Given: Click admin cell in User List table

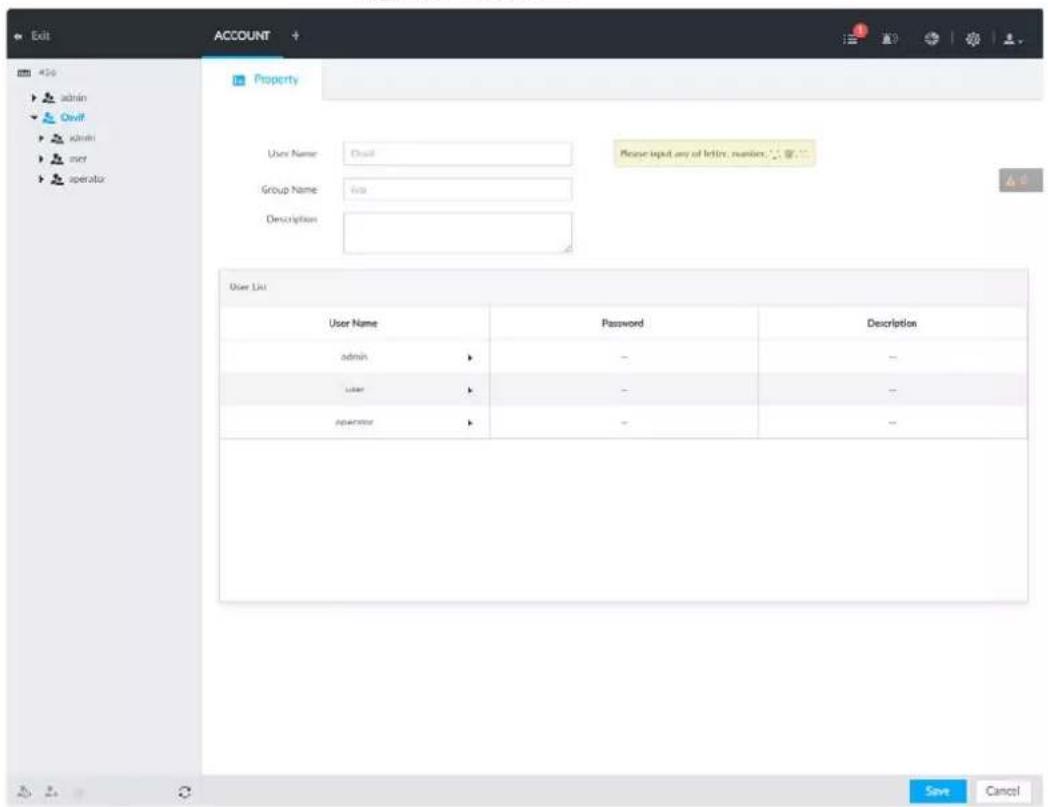Looking at the screenshot, I should click(x=354, y=357).
